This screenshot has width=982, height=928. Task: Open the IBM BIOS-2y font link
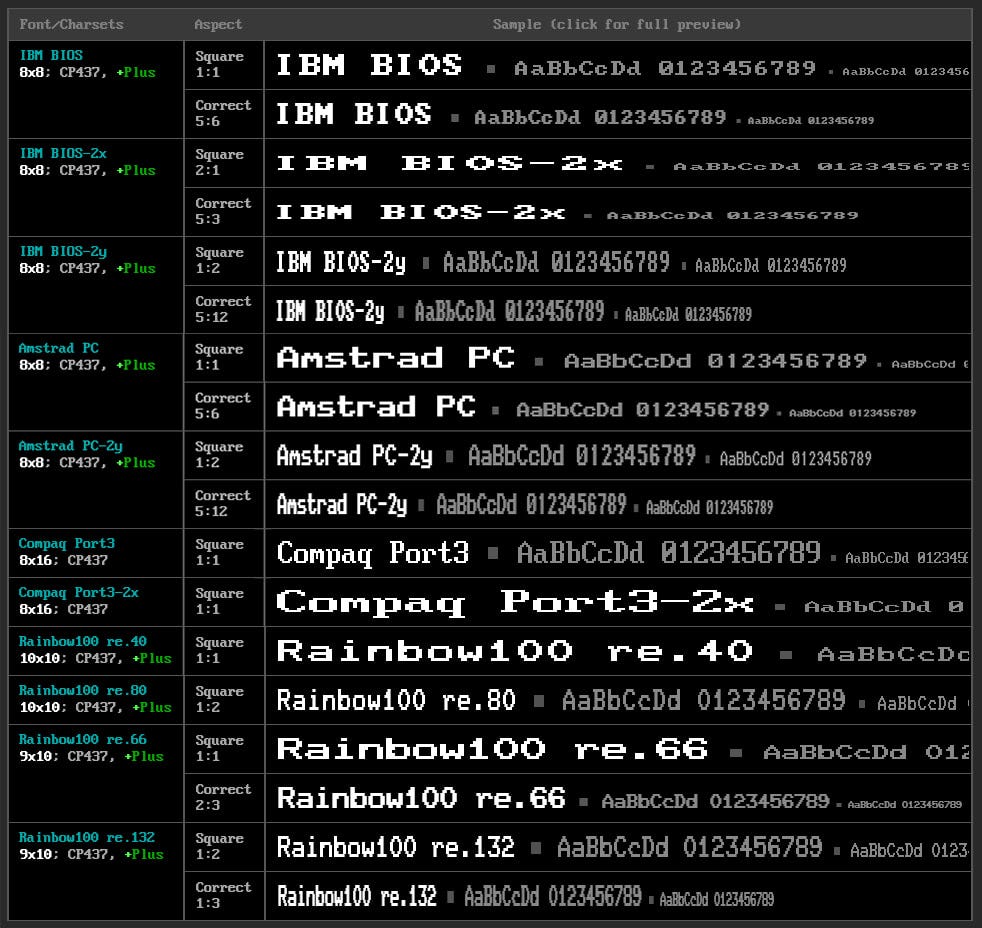point(63,251)
